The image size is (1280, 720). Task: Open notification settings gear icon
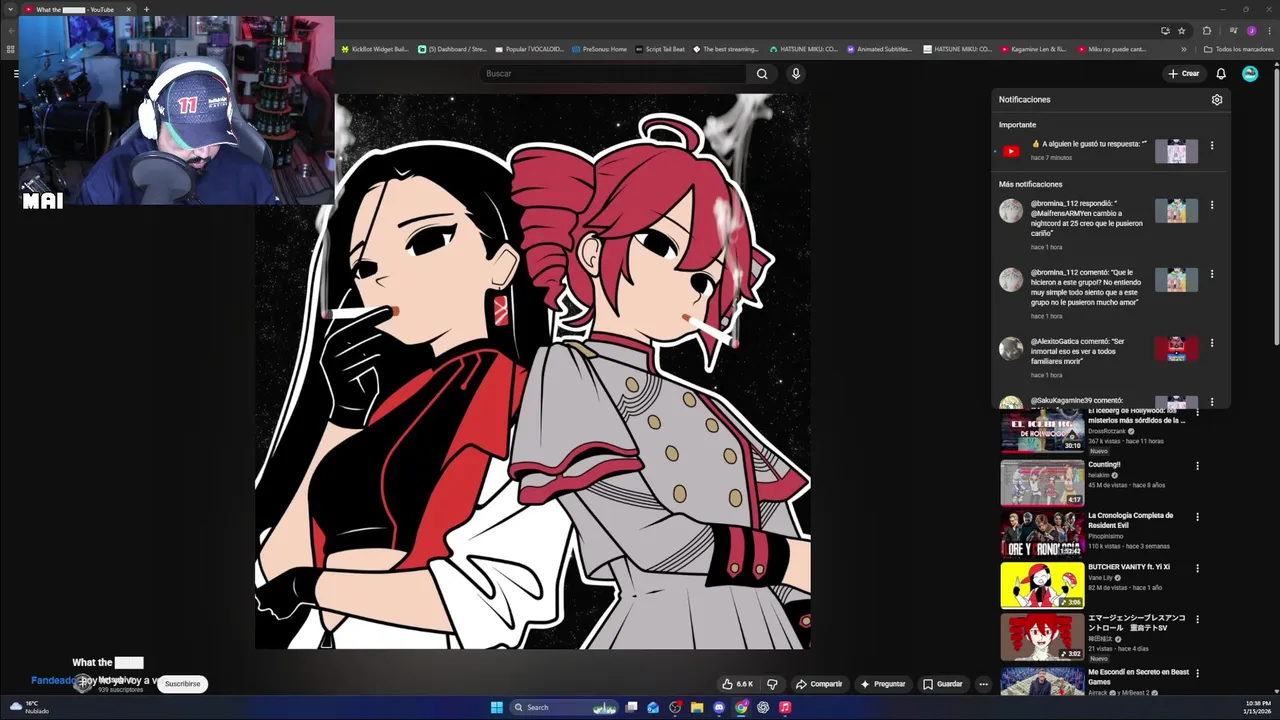1217,100
